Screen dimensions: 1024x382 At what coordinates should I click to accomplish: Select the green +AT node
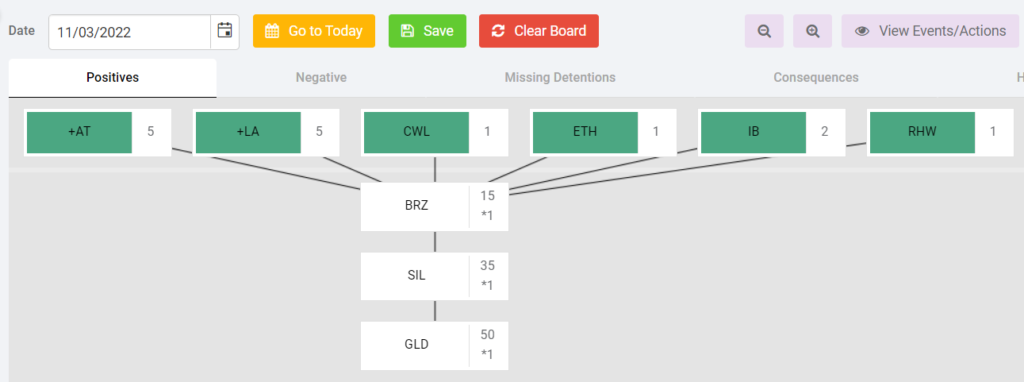click(80, 132)
